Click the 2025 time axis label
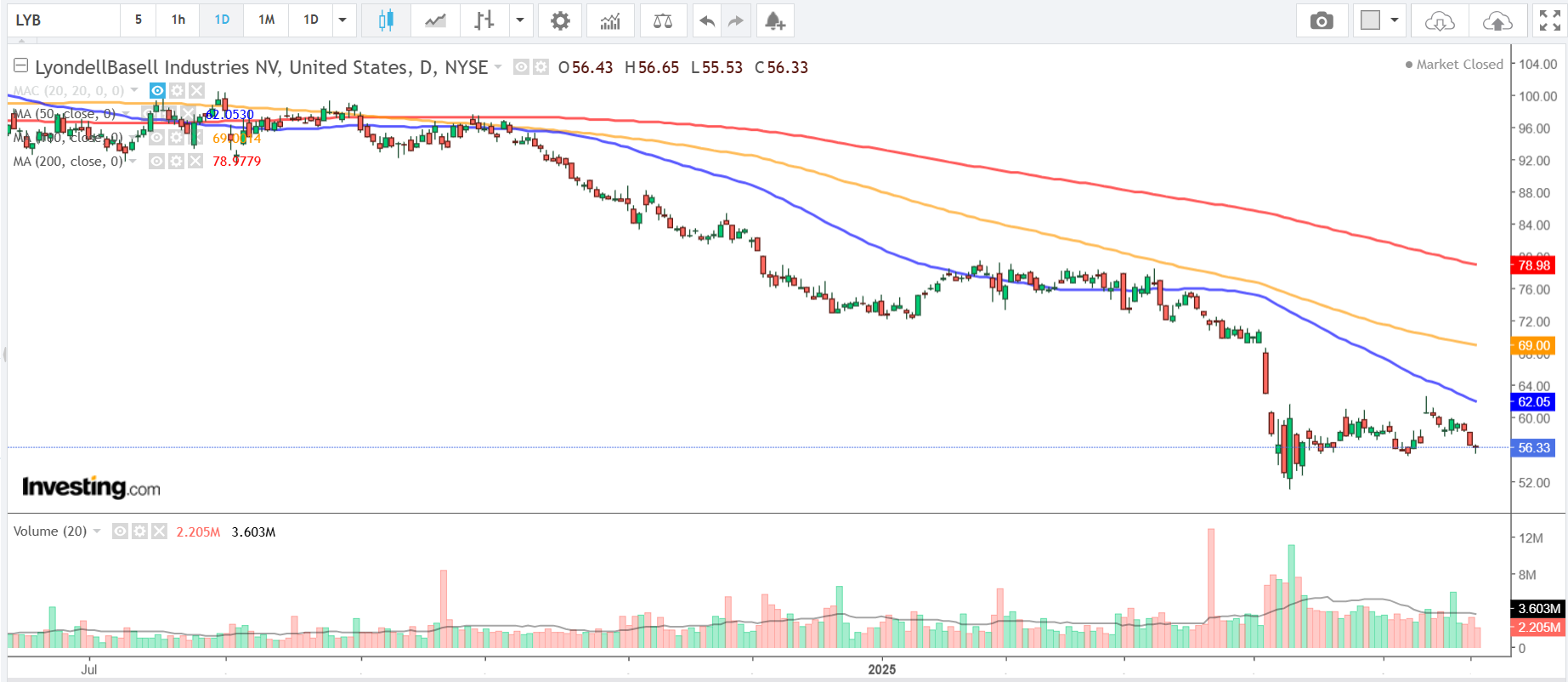 click(882, 669)
